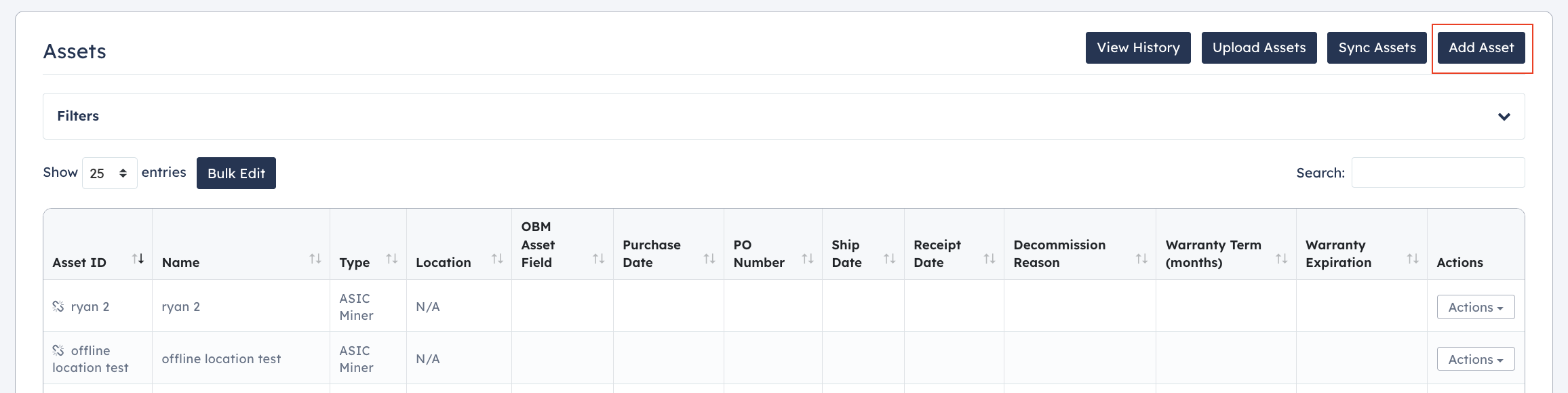Sort by Purchase Date arrows

coord(709,259)
